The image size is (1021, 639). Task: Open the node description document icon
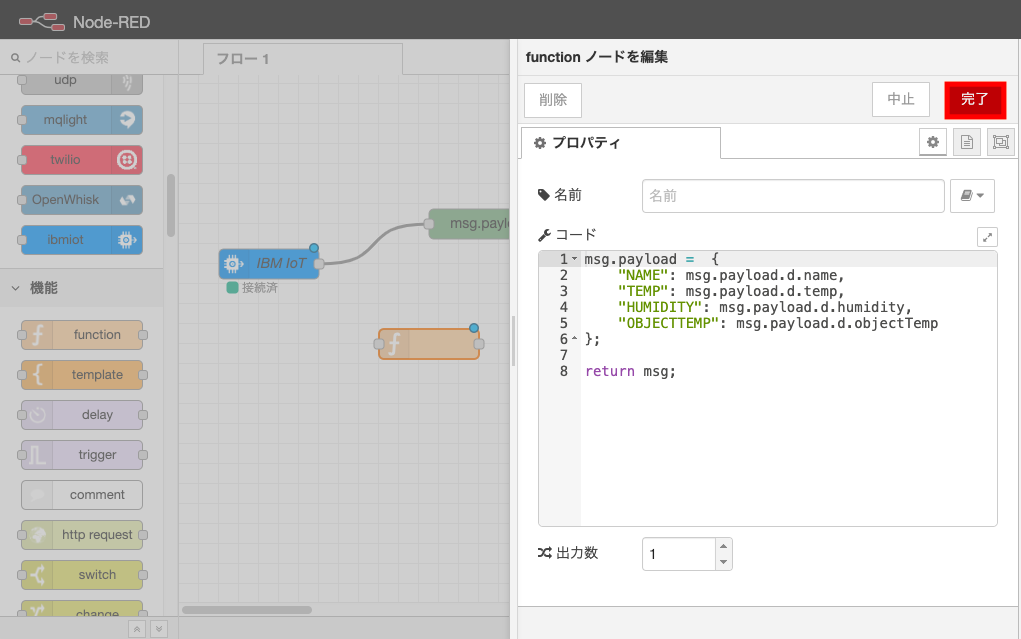click(x=966, y=141)
